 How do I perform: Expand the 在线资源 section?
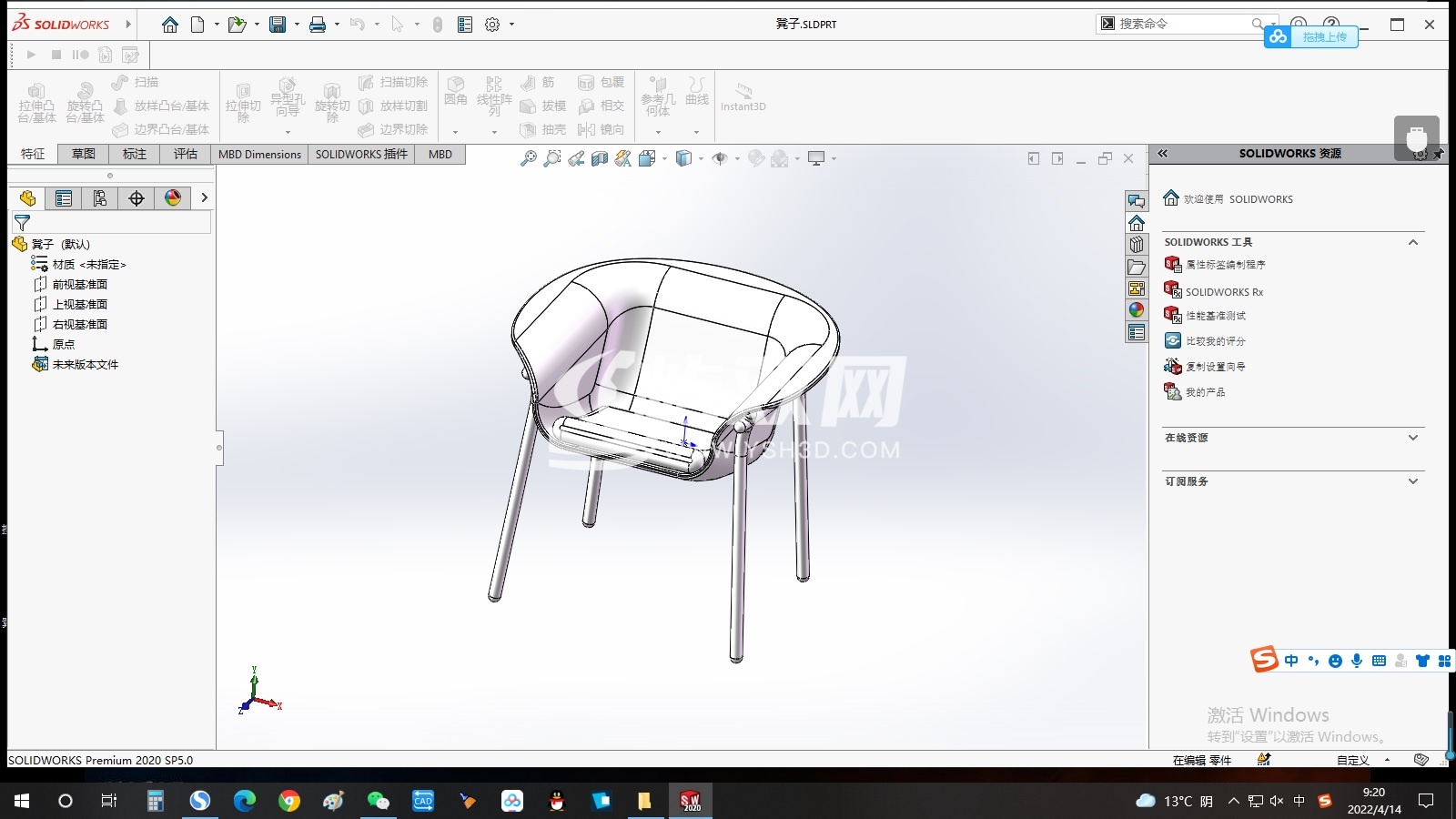[1413, 438]
